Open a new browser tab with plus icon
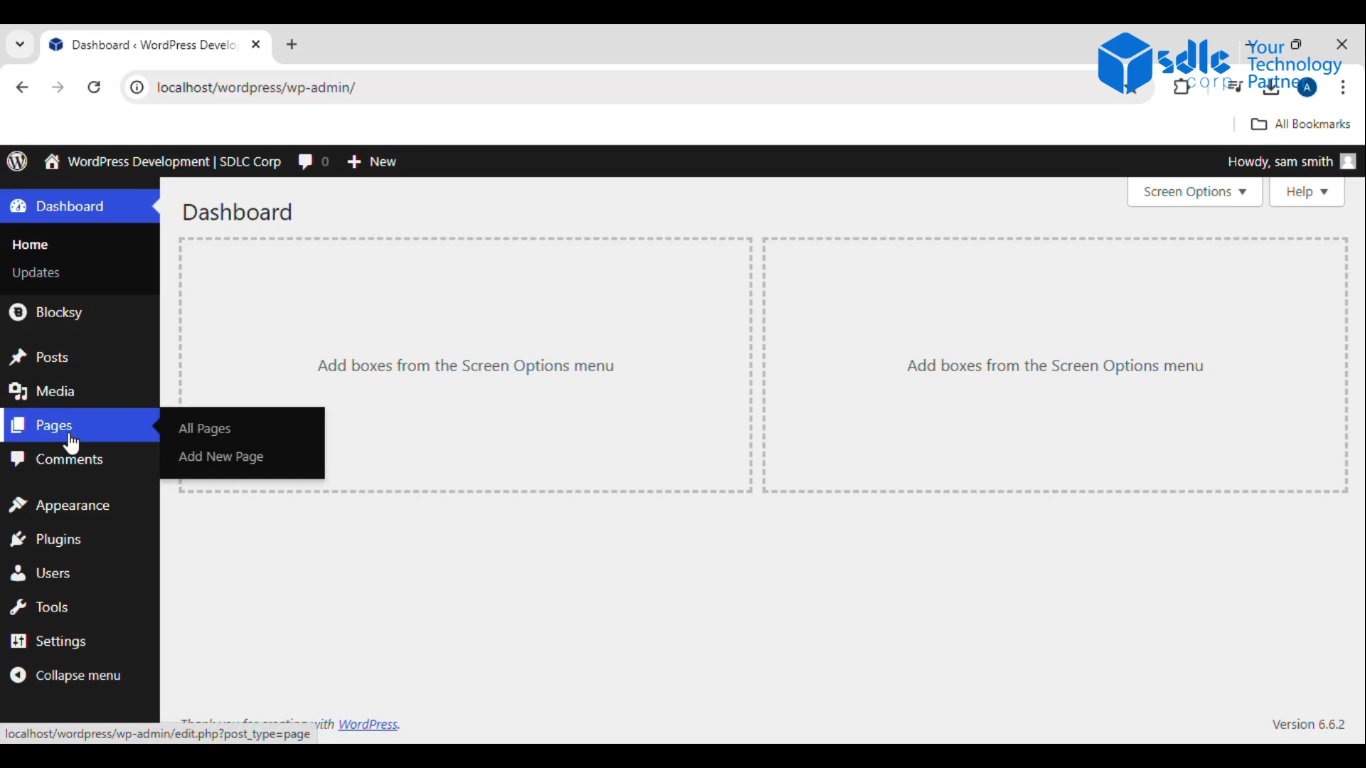The width and height of the screenshot is (1366, 768). [292, 44]
